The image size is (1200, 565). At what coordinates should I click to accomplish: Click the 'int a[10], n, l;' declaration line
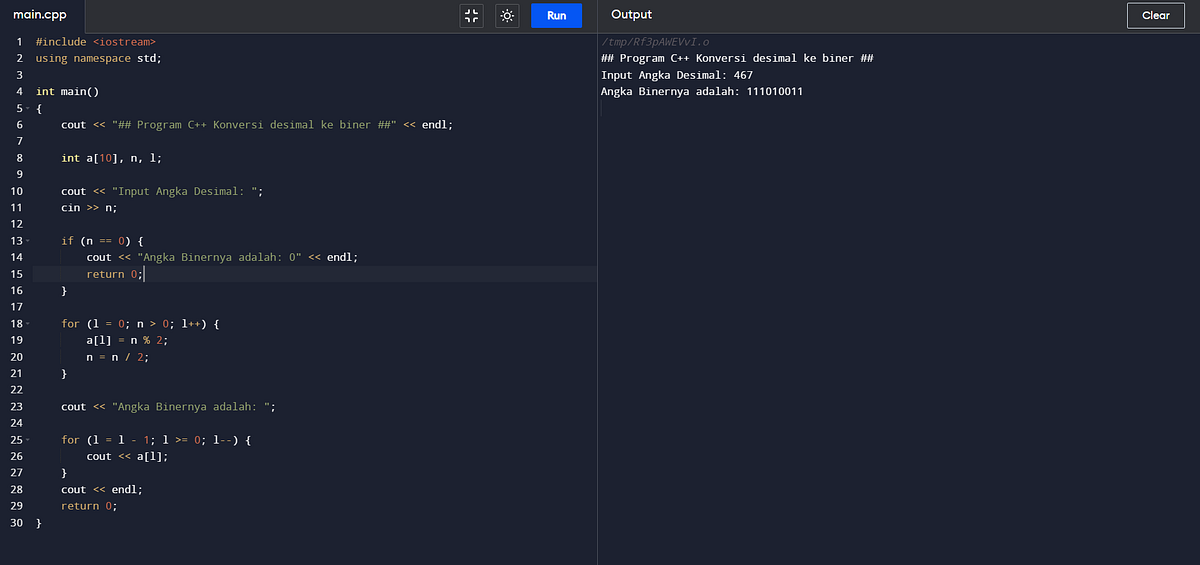point(111,158)
